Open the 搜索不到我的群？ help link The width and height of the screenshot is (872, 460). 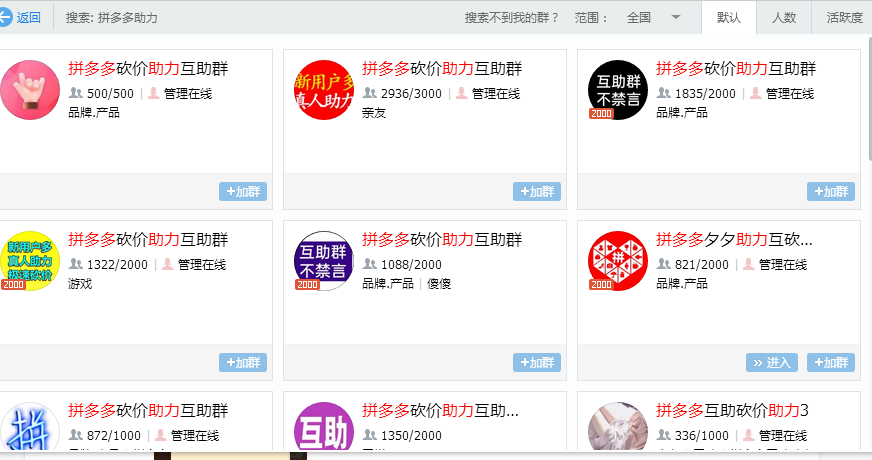coord(512,18)
